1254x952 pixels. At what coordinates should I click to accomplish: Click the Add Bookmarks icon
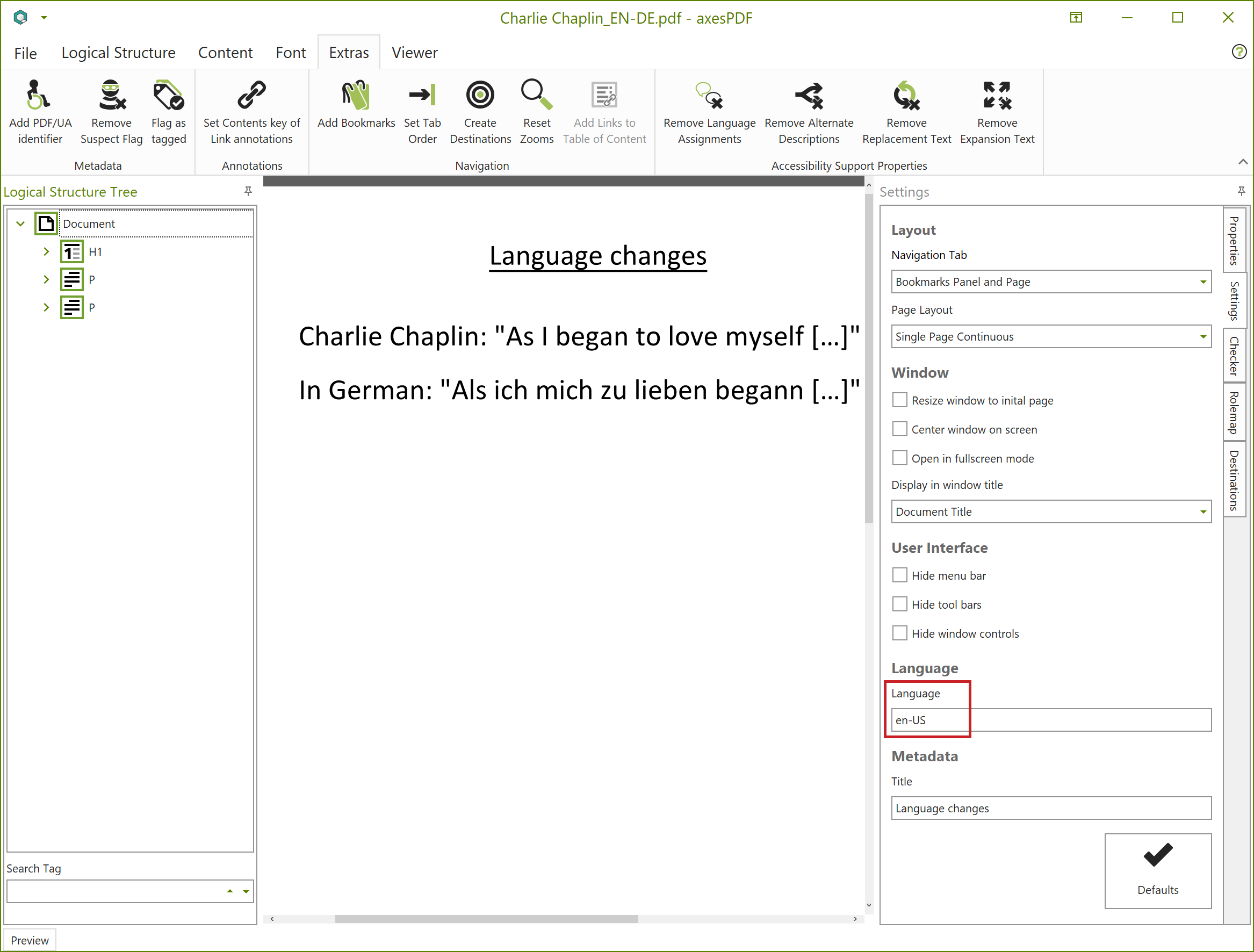click(356, 95)
